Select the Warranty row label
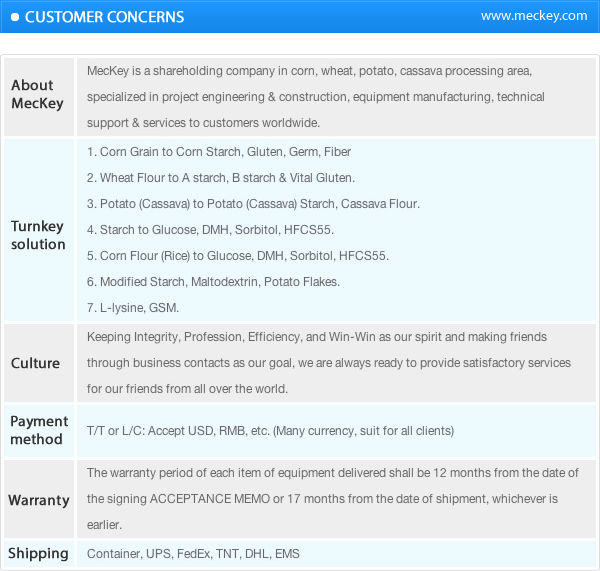The width and height of the screenshot is (600, 571). coord(38,499)
